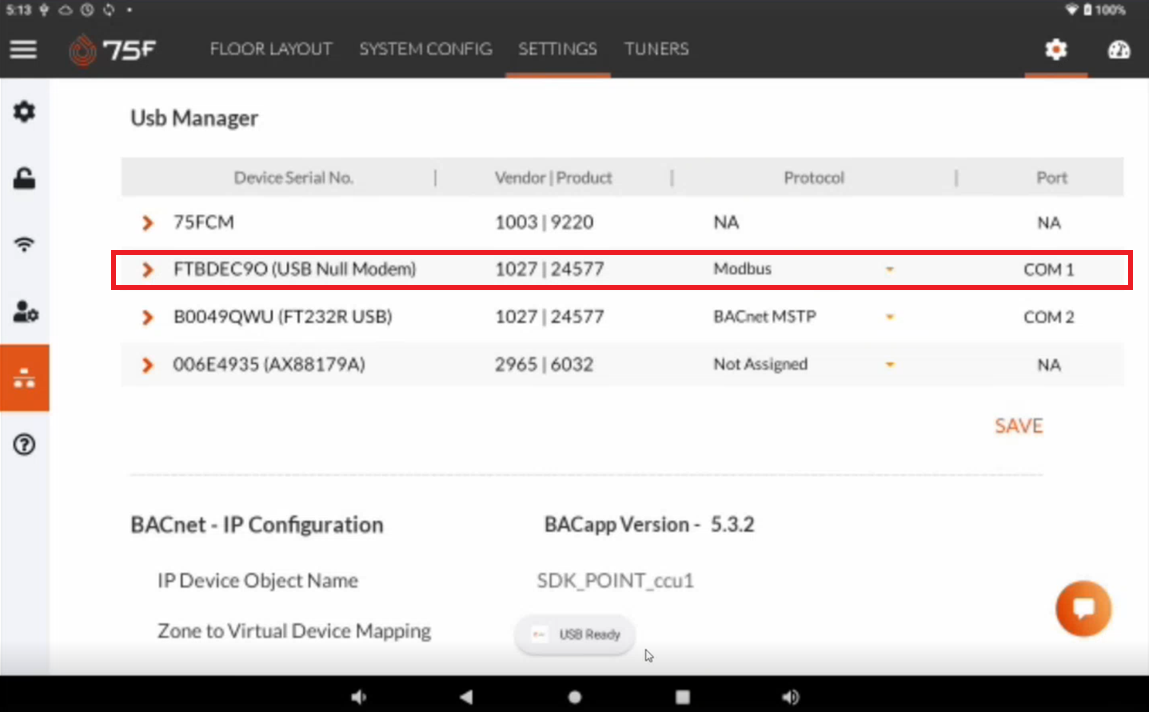Click the 2965 | 6032 vendor value

tap(543, 365)
